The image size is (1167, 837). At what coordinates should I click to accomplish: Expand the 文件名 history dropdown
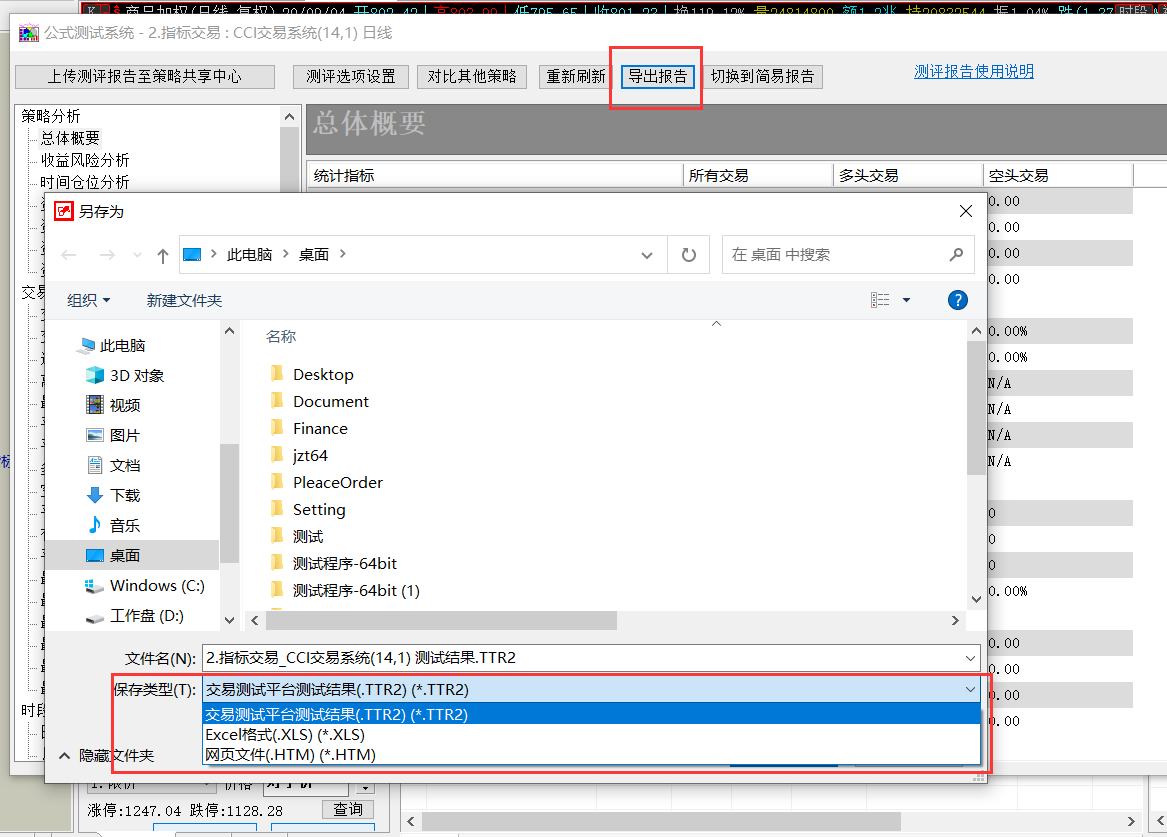970,658
